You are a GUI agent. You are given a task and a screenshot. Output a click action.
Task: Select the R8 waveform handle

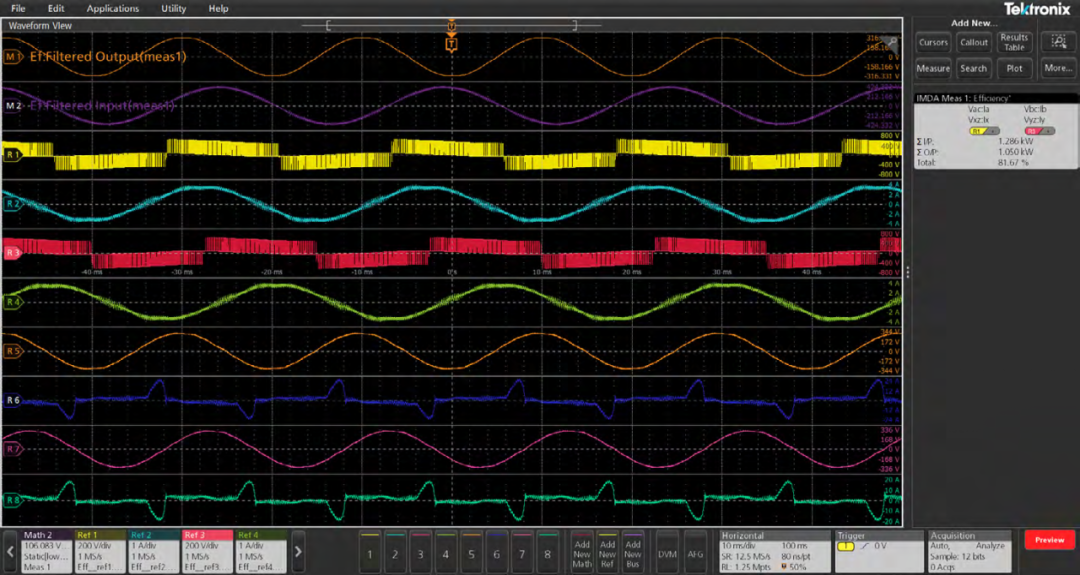pos(13,498)
